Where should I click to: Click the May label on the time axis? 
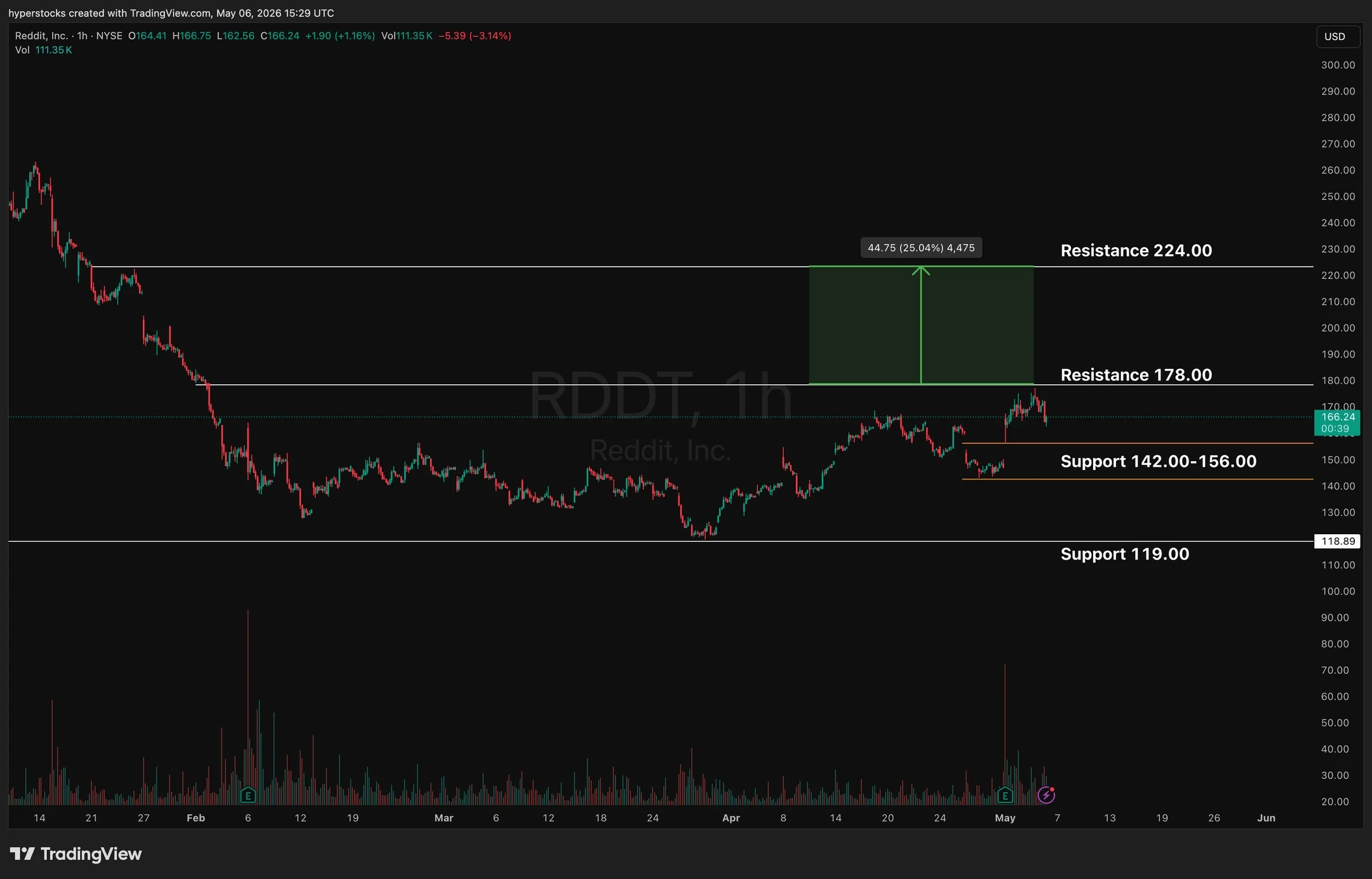pos(1005,818)
